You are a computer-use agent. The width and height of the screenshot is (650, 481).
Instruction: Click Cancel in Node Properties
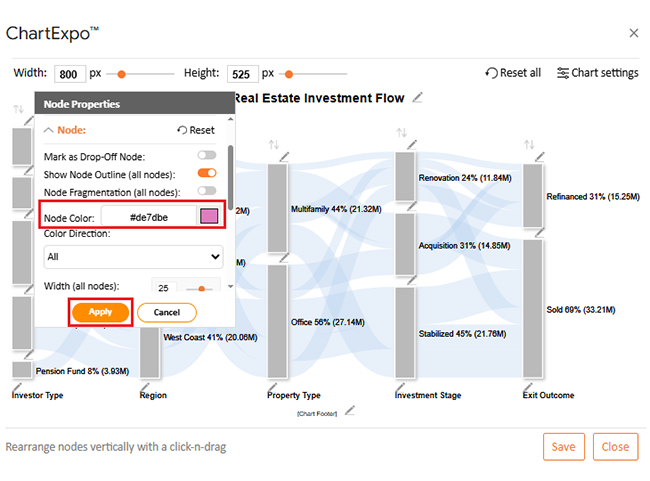[x=167, y=313]
